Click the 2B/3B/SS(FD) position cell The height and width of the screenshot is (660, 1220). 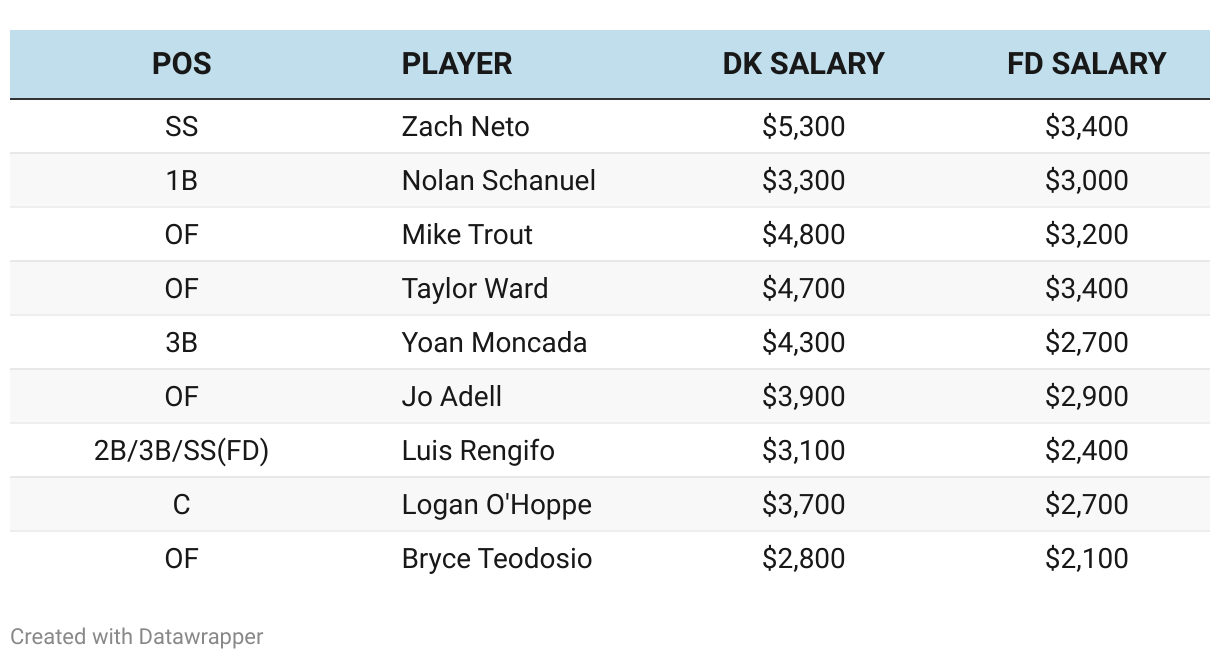click(181, 451)
